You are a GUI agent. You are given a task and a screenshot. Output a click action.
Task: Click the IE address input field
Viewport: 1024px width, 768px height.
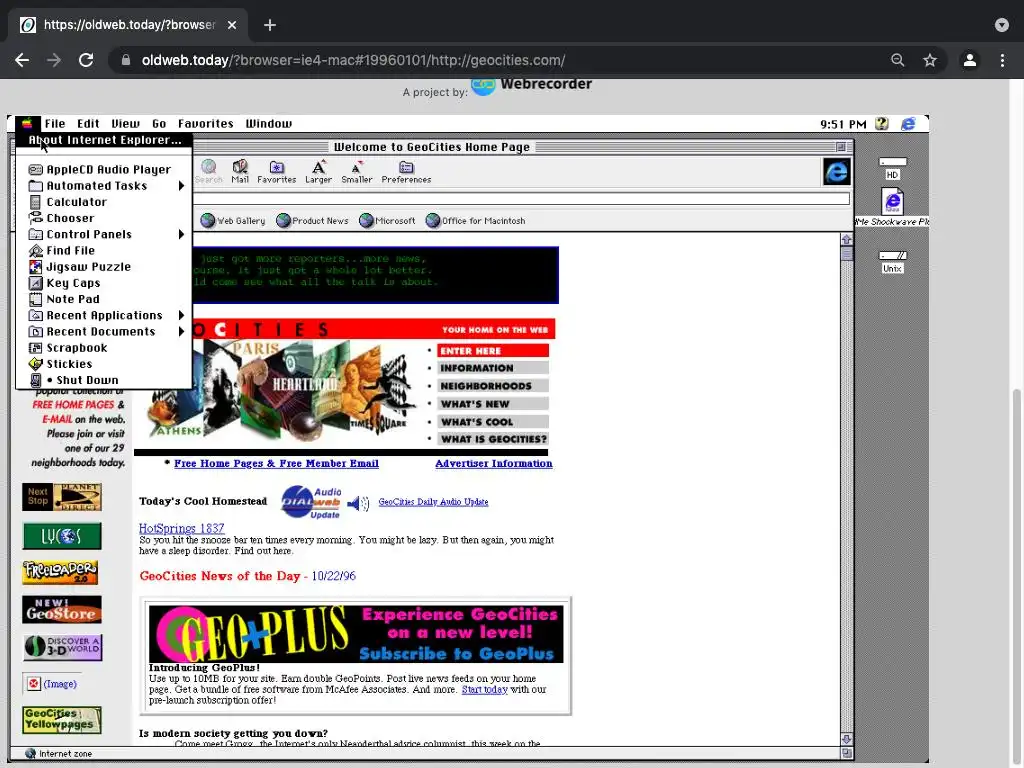tap(521, 199)
